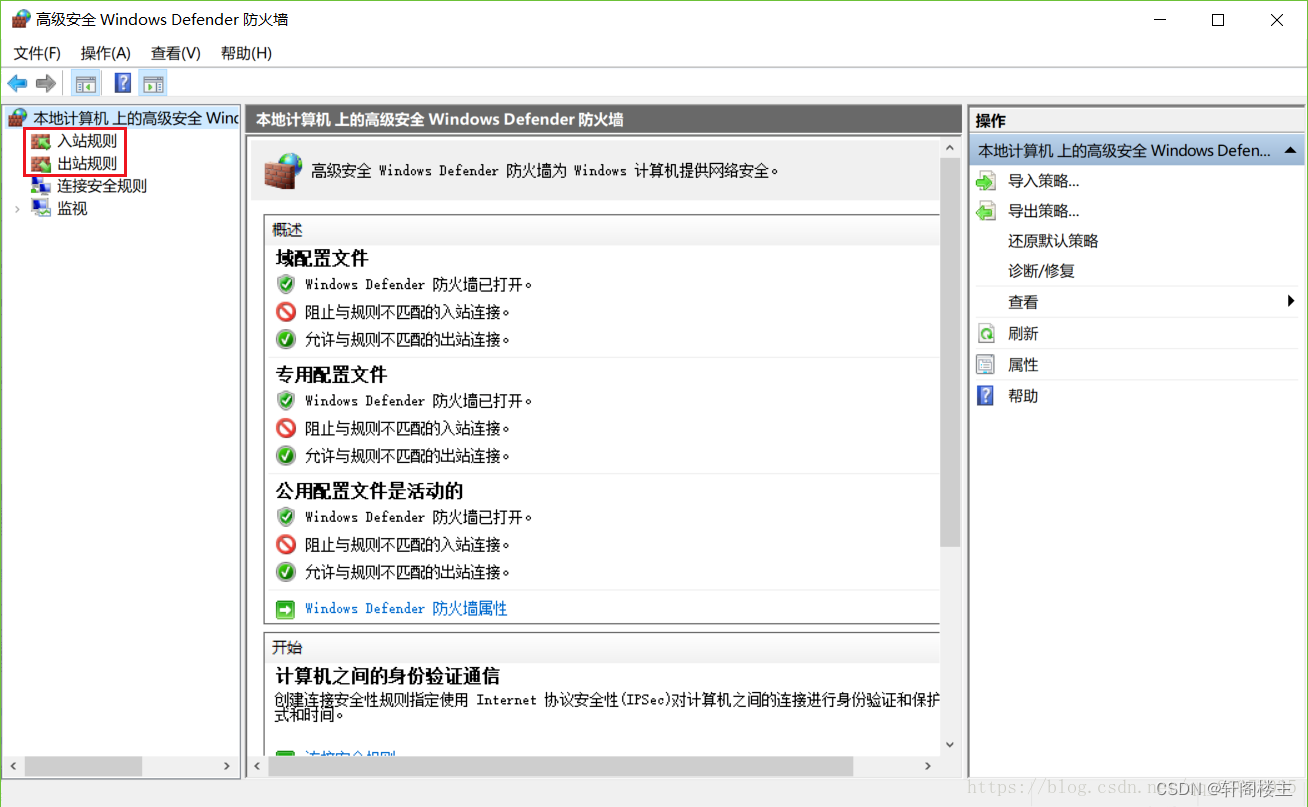Click the 开始 section label

pos(287,647)
